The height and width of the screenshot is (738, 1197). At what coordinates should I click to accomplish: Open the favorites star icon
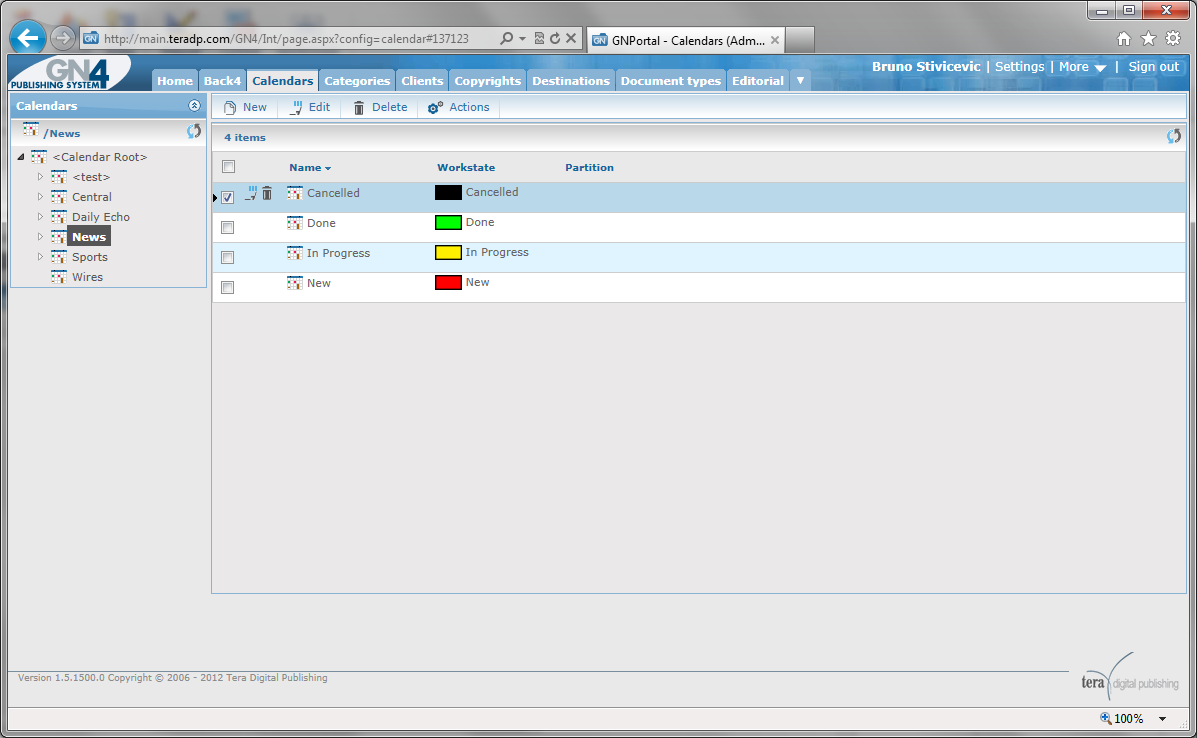pyautogui.click(x=1148, y=38)
